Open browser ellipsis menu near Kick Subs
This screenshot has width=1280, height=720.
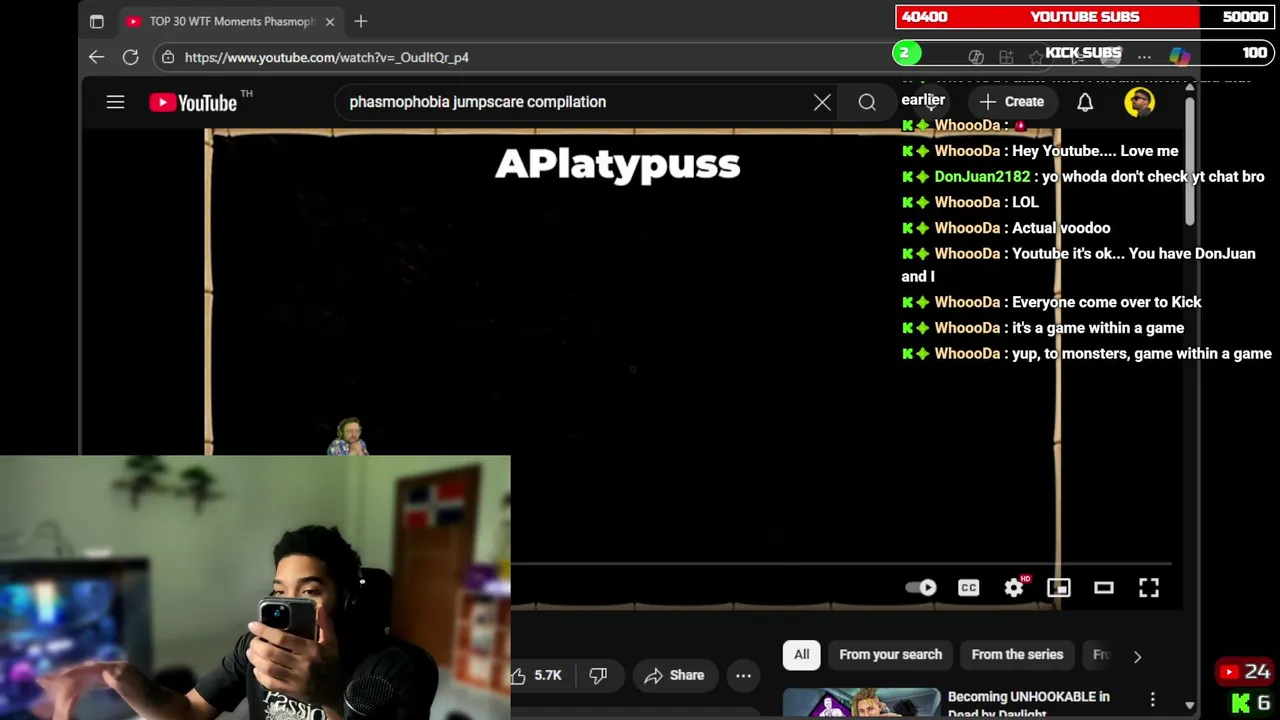tap(1144, 57)
